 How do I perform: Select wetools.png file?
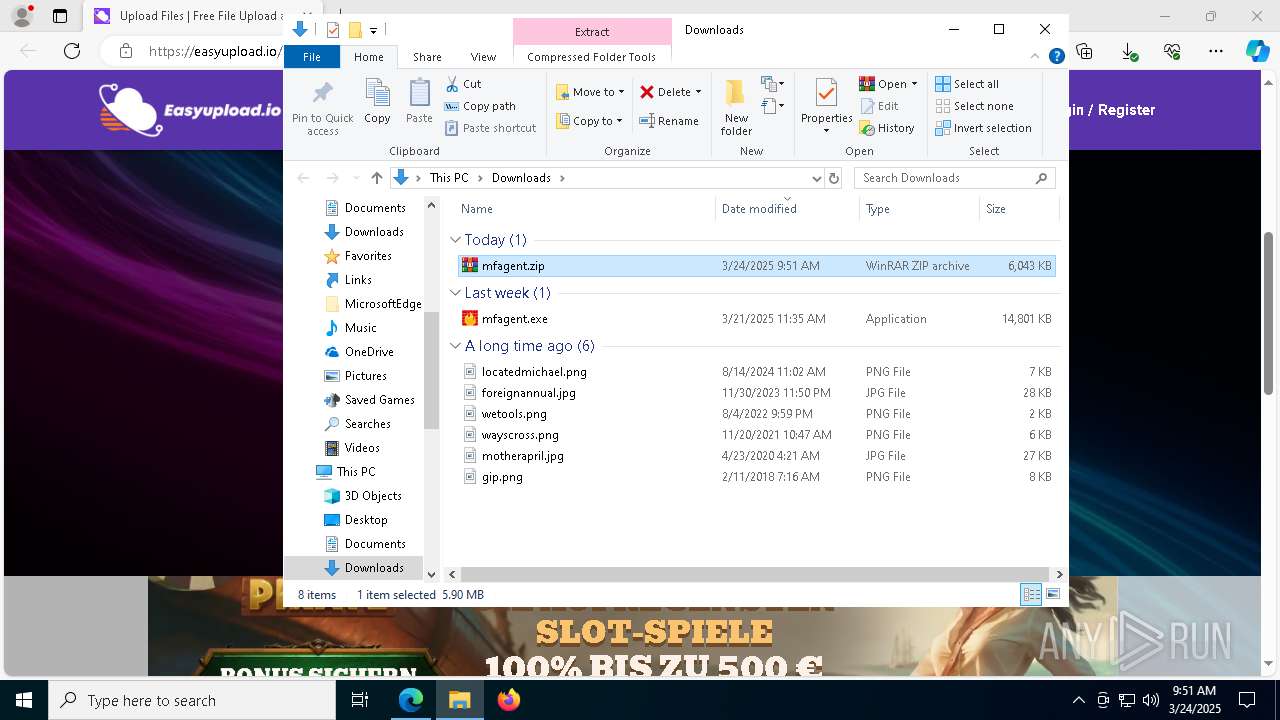click(x=756, y=414)
